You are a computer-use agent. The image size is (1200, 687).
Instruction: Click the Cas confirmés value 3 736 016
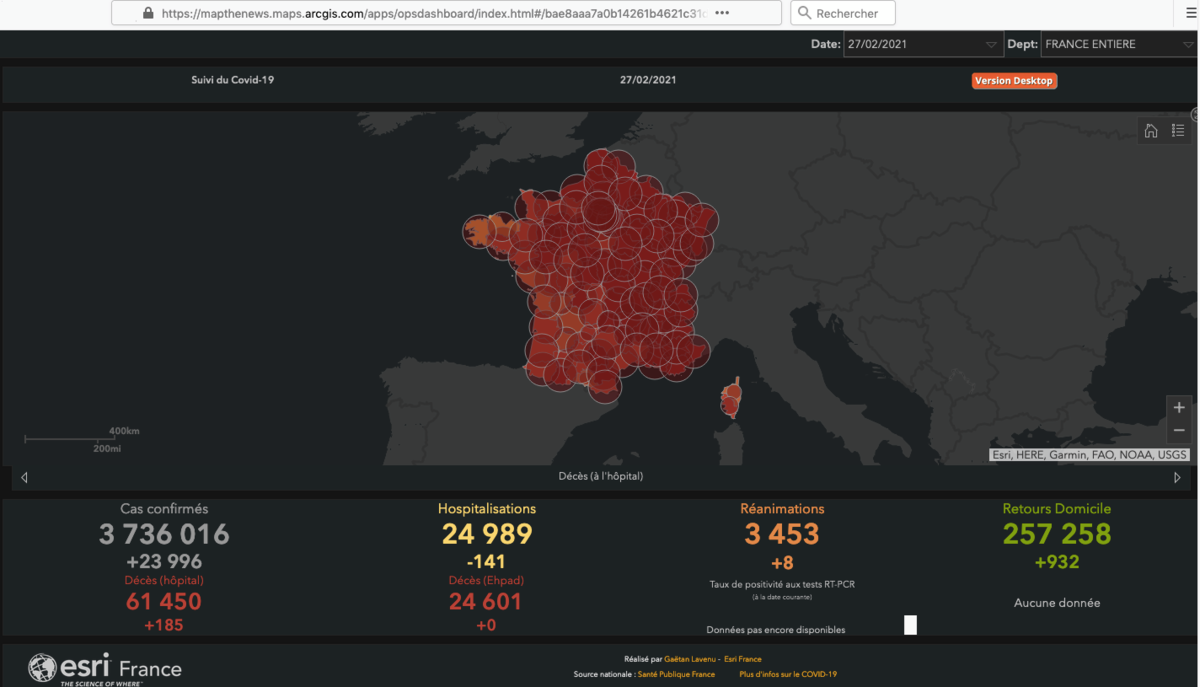coord(164,535)
